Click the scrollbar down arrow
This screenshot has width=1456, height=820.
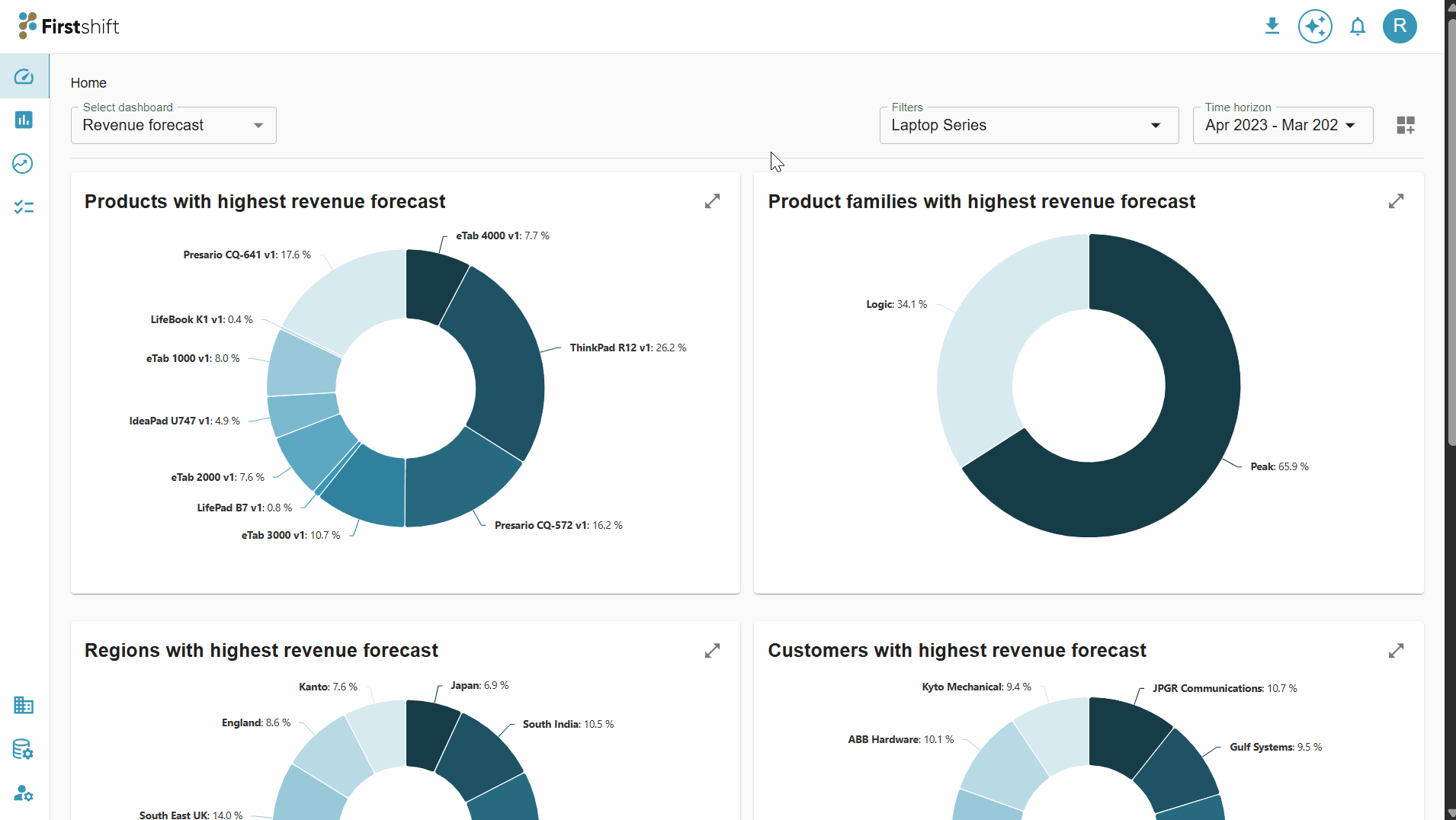point(1450,814)
